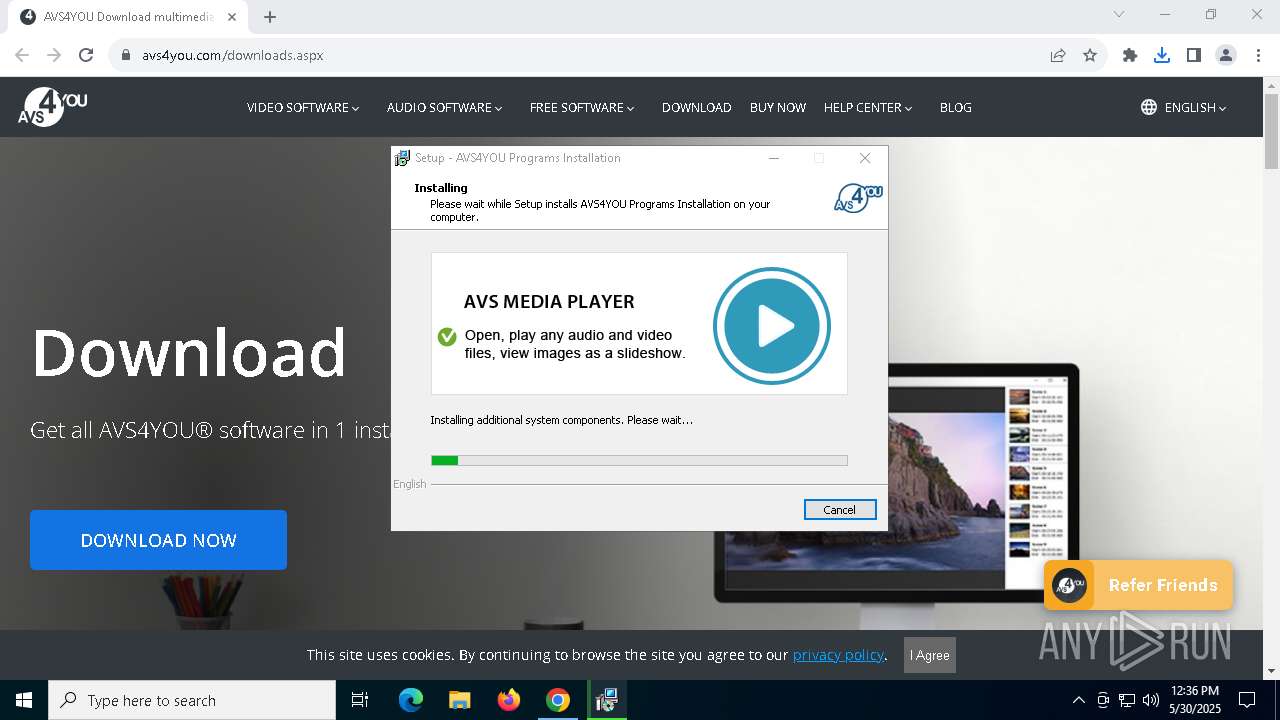Click I Agree on cookie notice
The height and width of the screenshot is (720, 1280).
930,655
